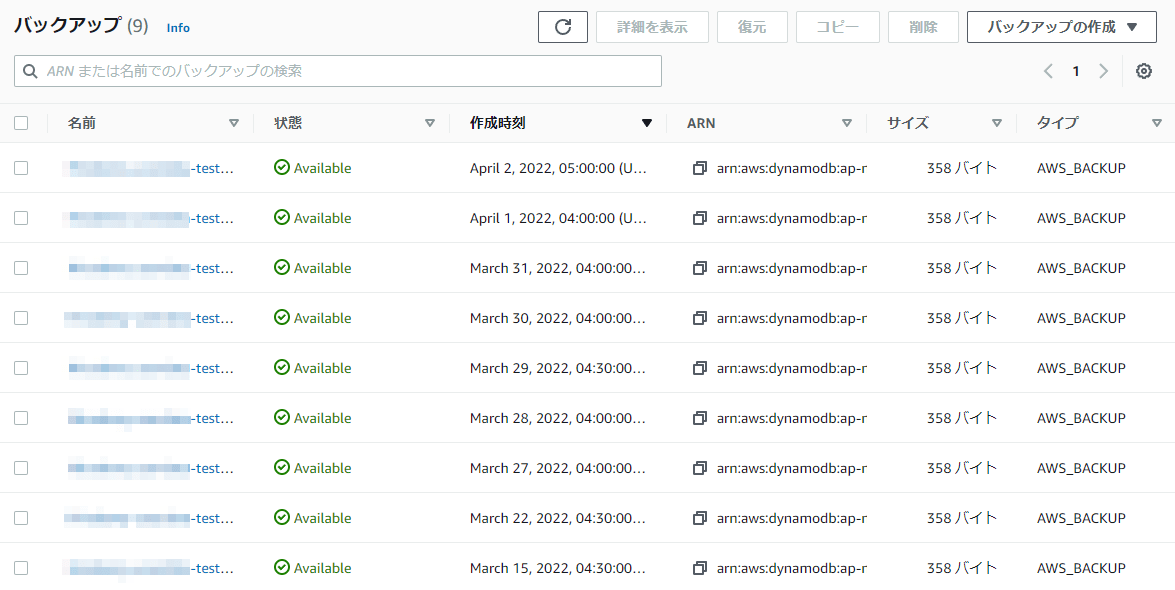1175x590 pixels.
Task: Select the checkbox for the March 15 backup
Action: 21,568
